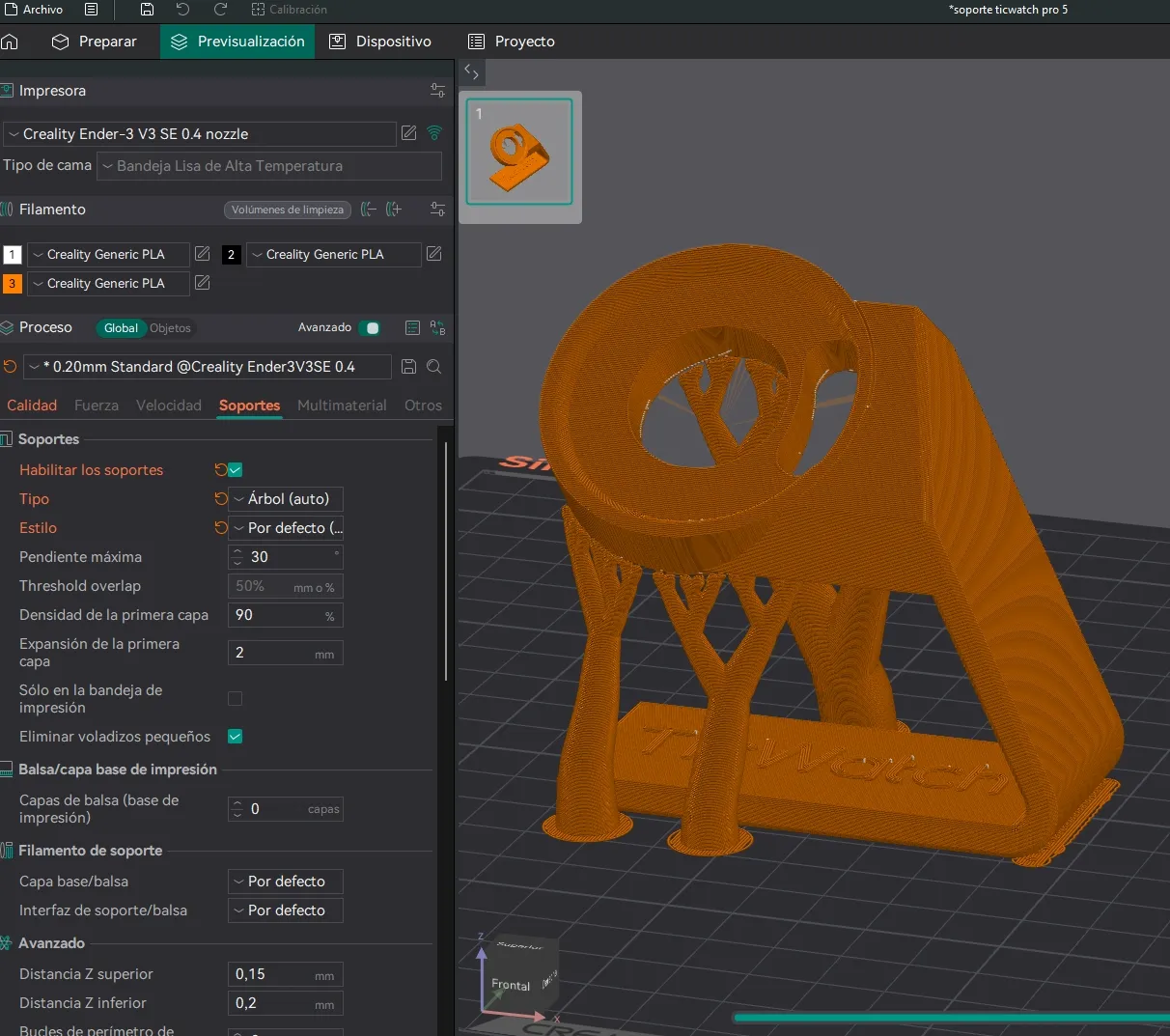The height and width of the screenshot is (1036, 1170).
Task: Open the Multimaterial settings tab
Action: coord(342,406)
